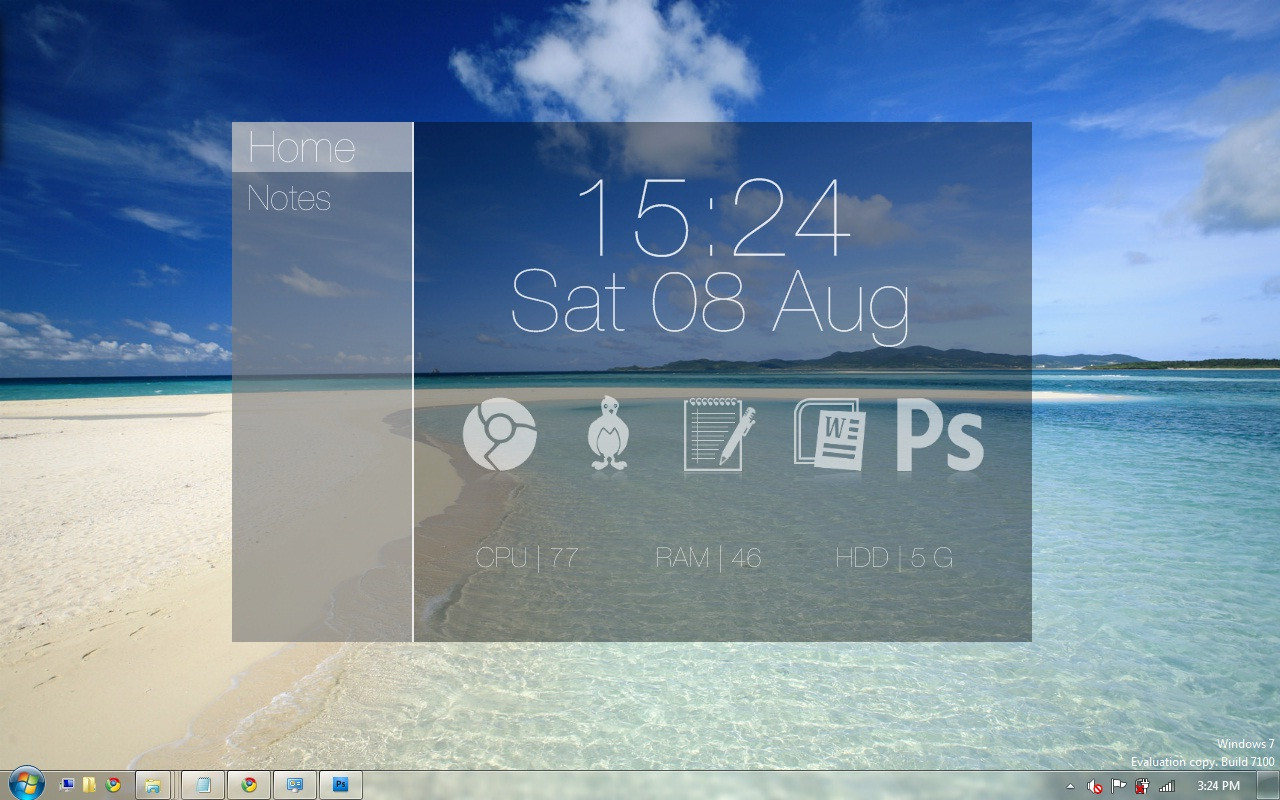The image size is (1280, 800).
Task: Open the Windows Start menu orb
Action: click(25, 783)
